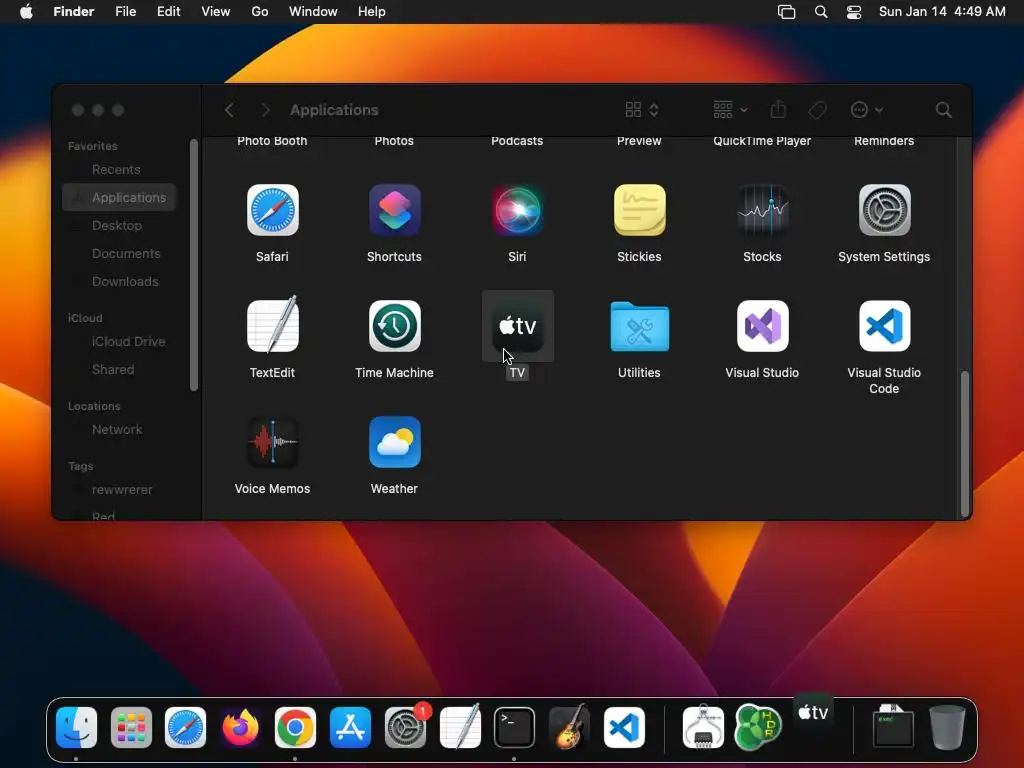Viewport: 1024px width, 768px height.
Task: Open the Help menu
Action: point(372,12)
